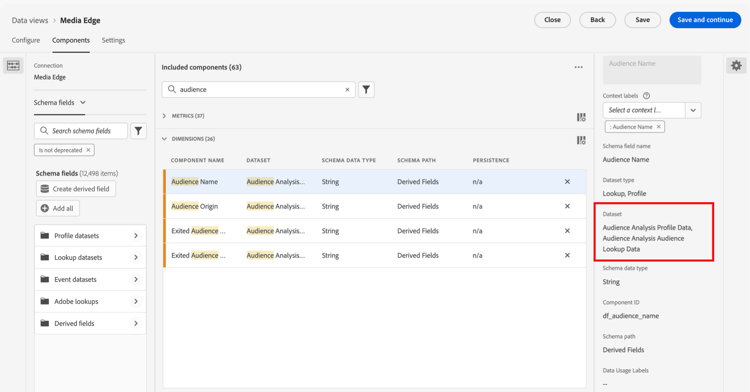Click the filter icon next to schema fields search
750x392 pixels.
coord(138,131)
